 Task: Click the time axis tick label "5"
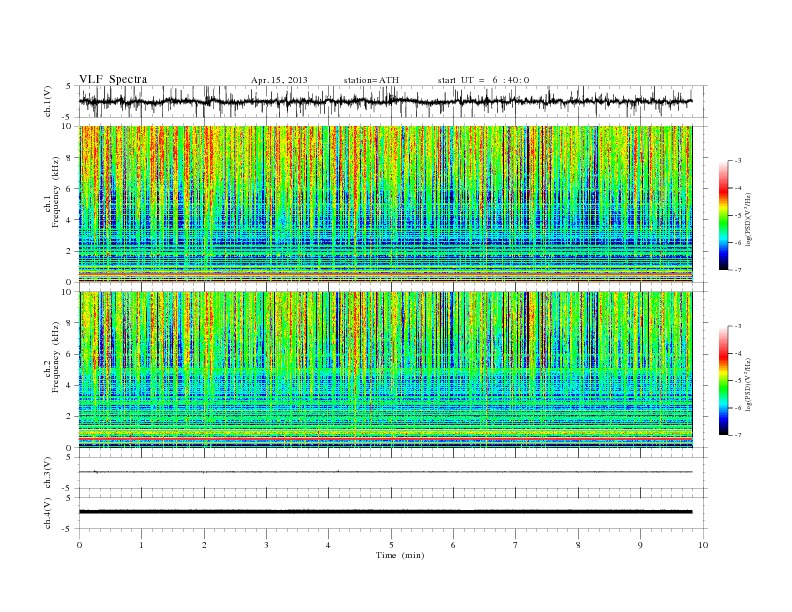pos(391,545)
